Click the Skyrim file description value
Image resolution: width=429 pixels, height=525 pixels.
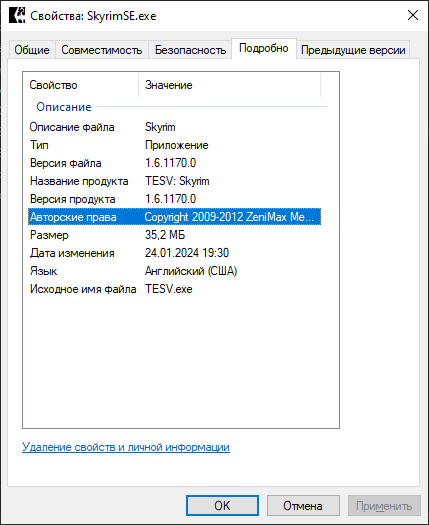tap(160, 127)
